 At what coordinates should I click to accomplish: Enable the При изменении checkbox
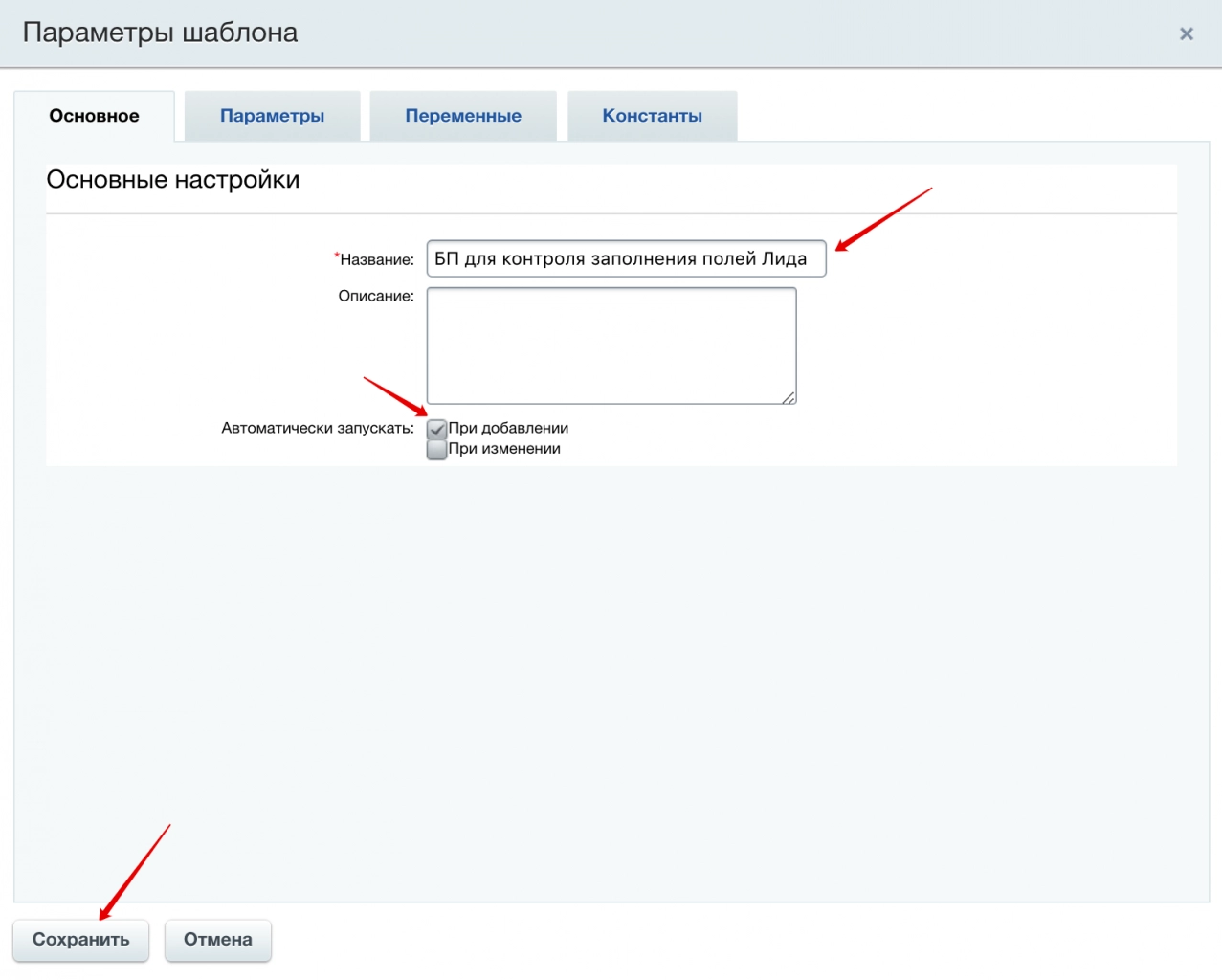point(436,450)
